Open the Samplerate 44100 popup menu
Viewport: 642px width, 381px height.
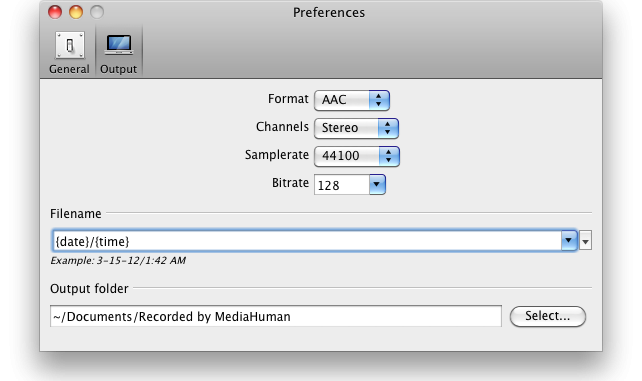pyautogui.click(x=357, y=156)
